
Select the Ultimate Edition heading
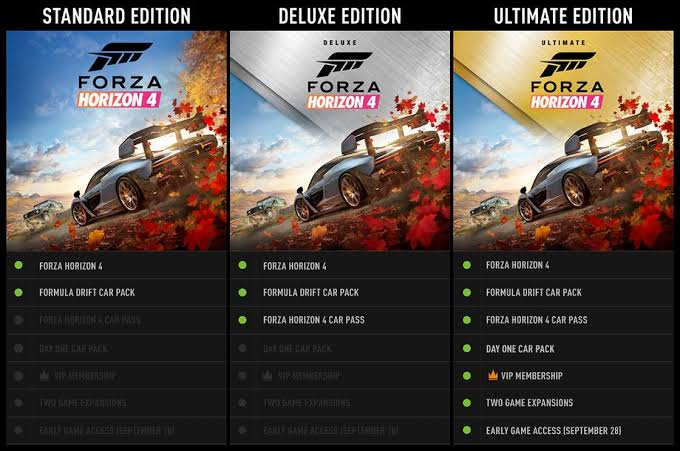563,16
